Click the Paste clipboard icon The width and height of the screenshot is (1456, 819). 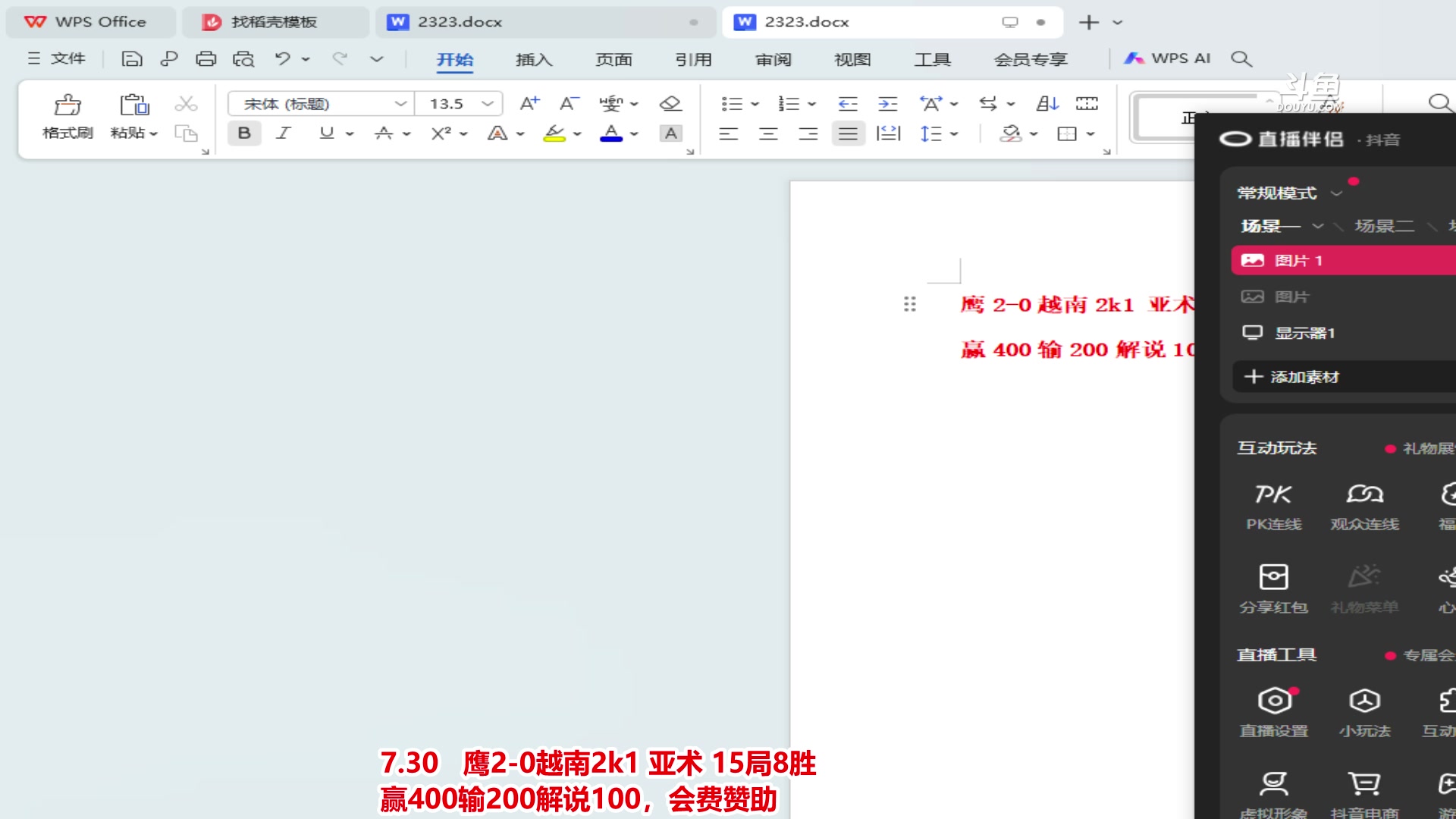click(x=134, y=105)
